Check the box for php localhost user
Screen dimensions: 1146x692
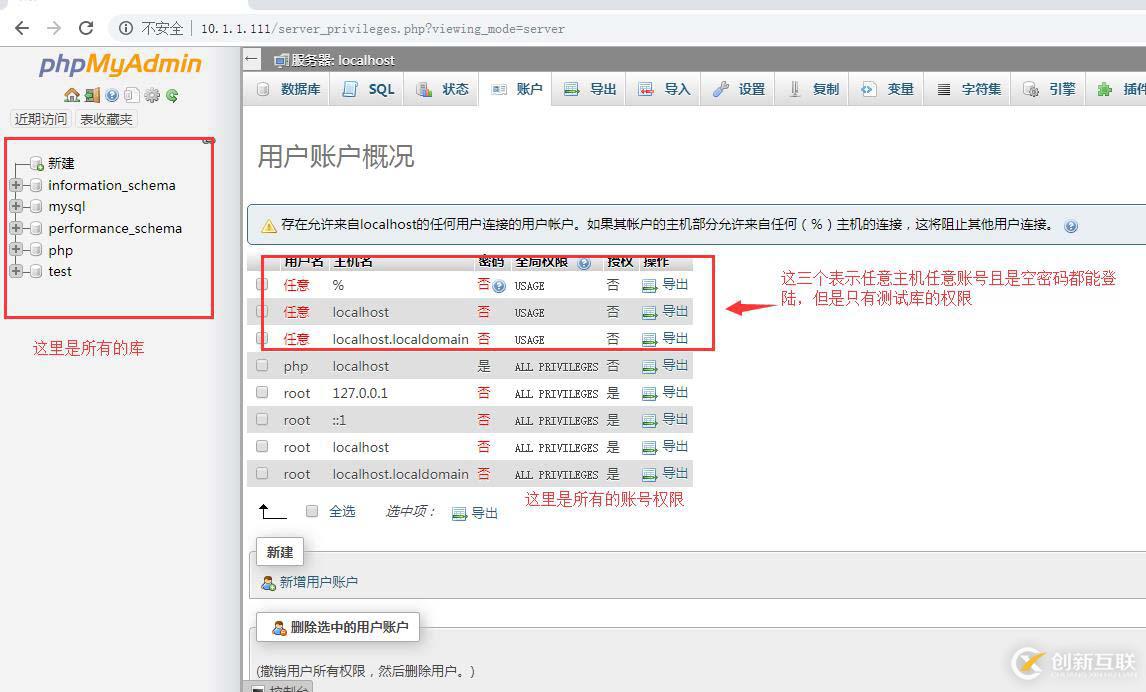[x=262, y=366]
